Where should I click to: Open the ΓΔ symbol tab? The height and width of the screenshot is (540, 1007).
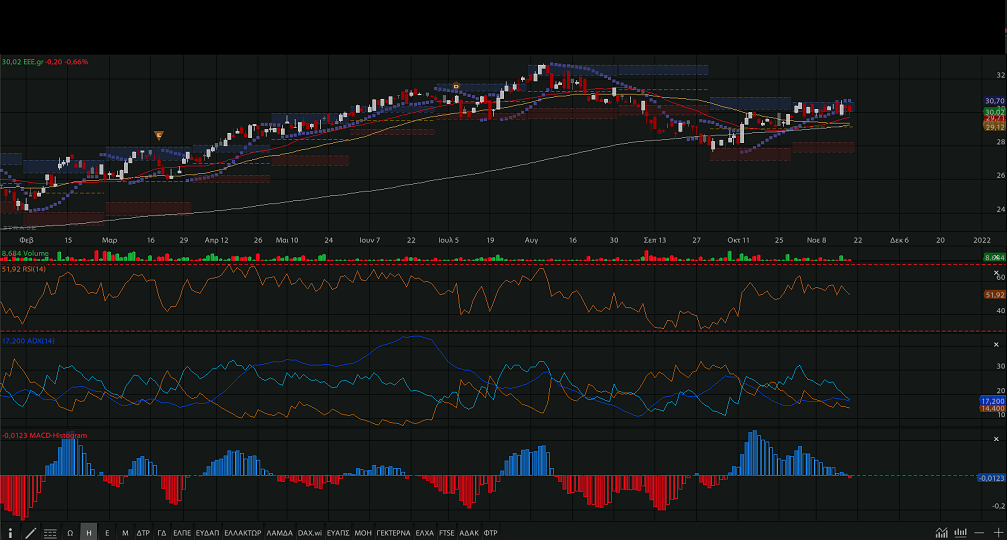click(x=162, y=533)
